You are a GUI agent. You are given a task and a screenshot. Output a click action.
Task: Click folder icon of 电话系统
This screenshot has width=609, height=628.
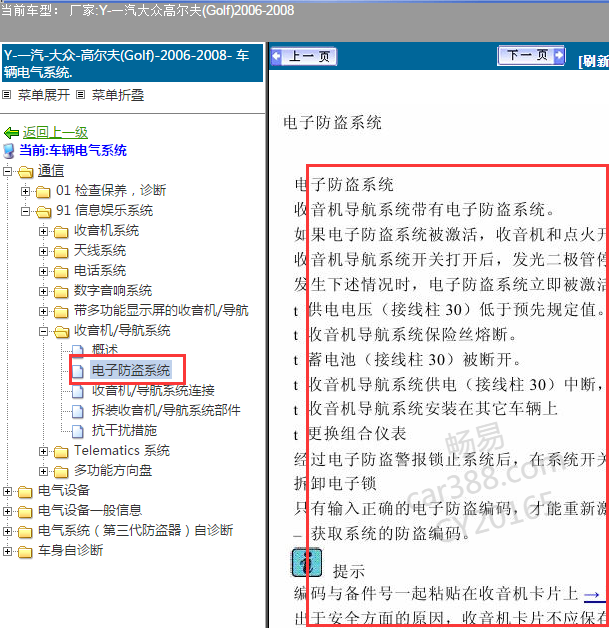[61, 272]
